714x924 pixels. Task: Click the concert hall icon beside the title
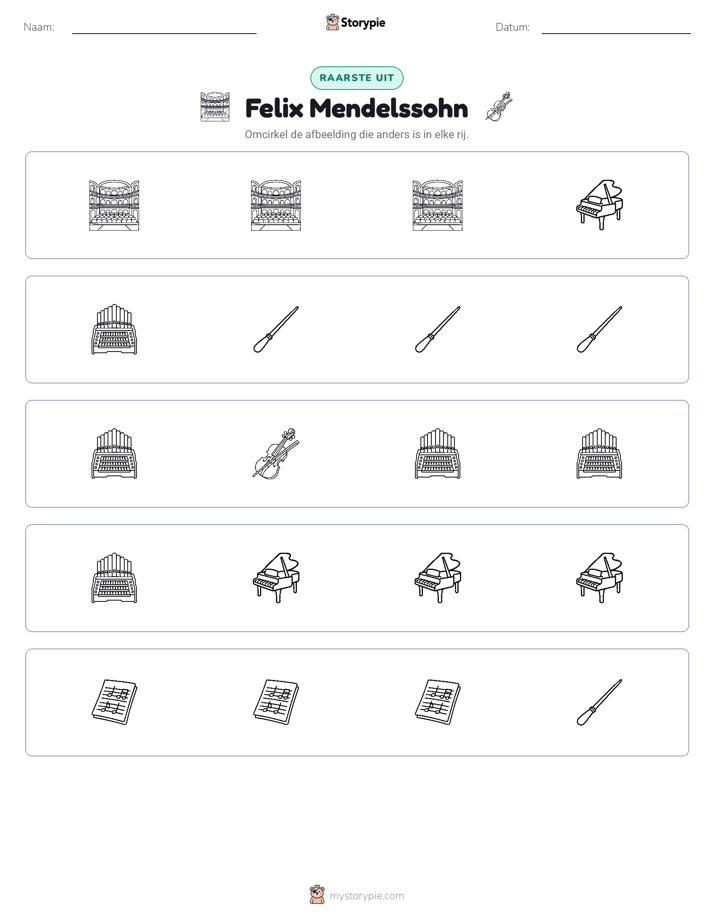[215, 107]
